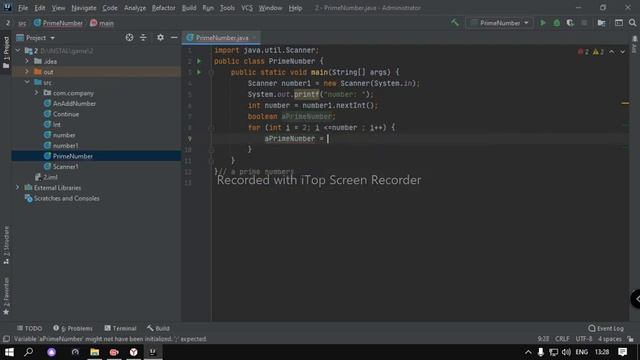Select the PrimeNumber.java editor tab
This screenshot has width=640, height=360.
(x=222, y=38)
